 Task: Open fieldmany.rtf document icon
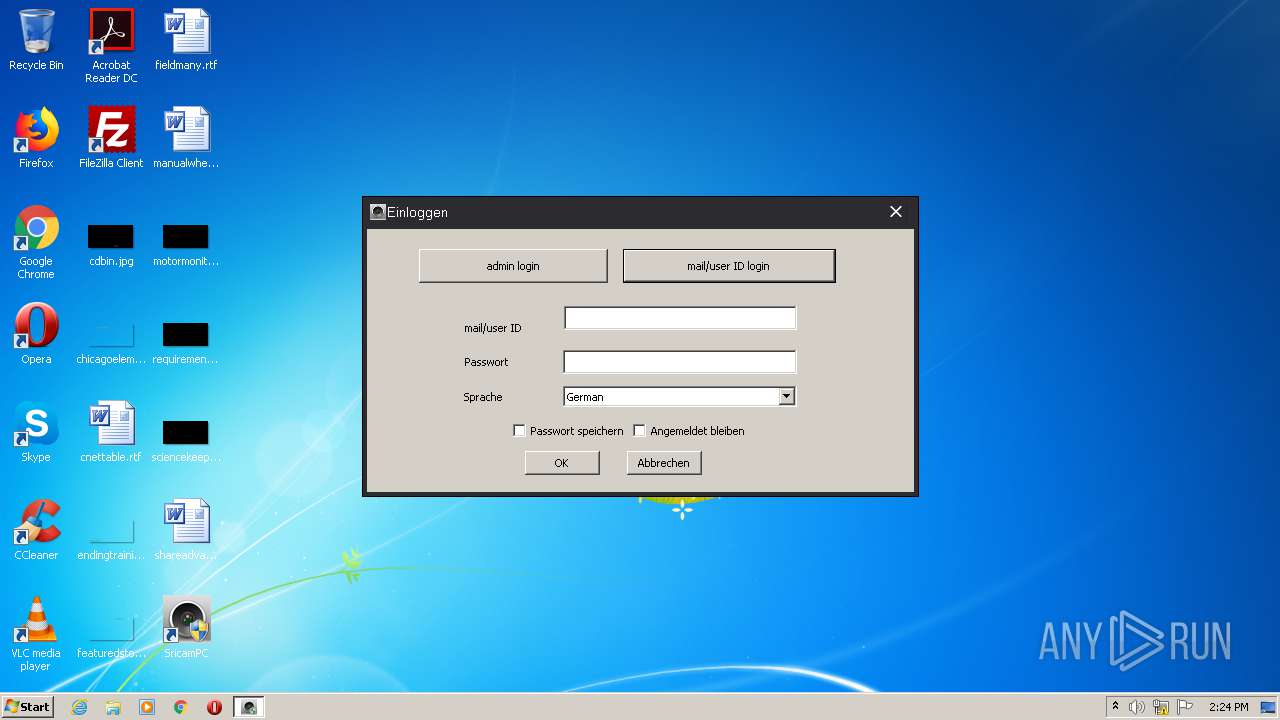[186, 40]
